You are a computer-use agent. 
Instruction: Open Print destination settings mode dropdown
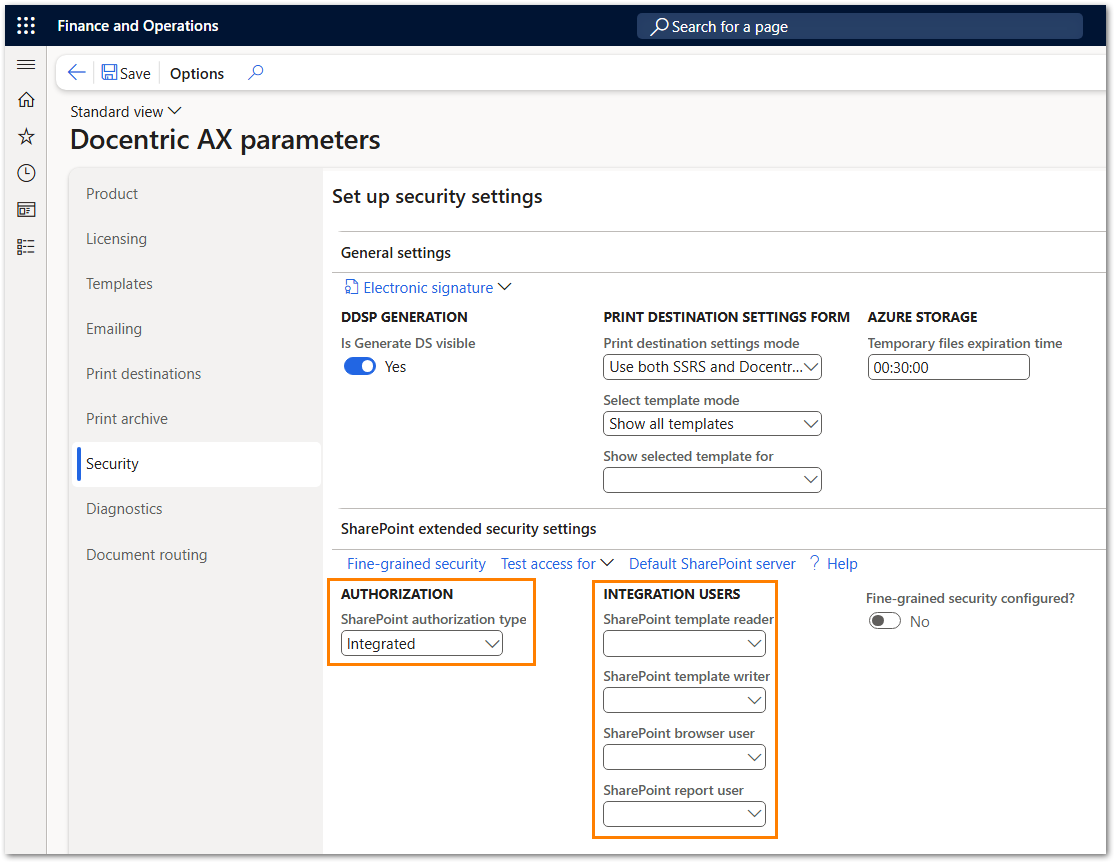point(712,367)
